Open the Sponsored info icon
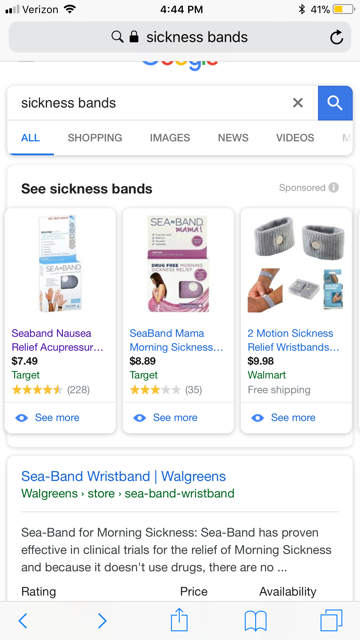 (333, 188)
